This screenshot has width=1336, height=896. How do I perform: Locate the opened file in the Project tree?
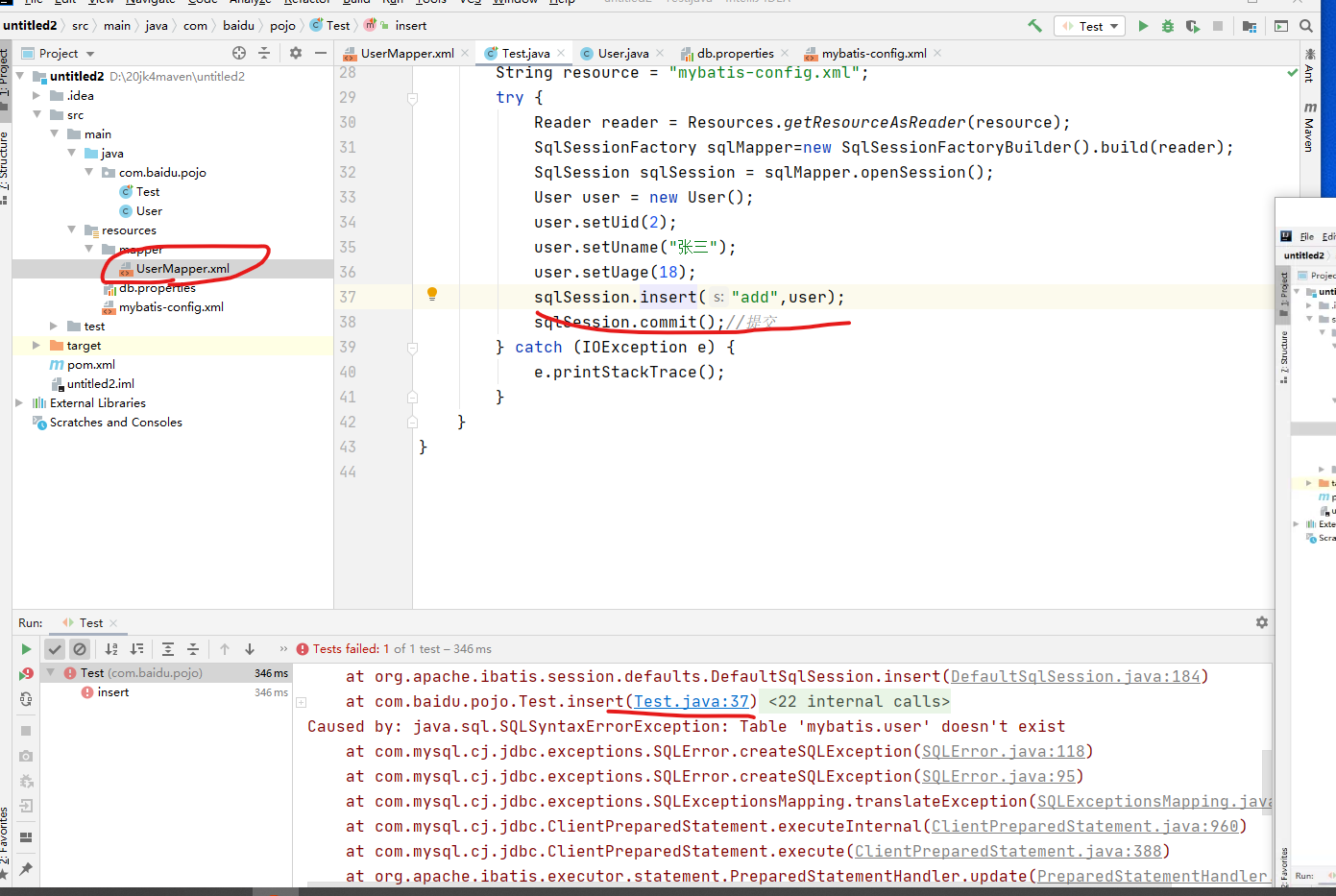click(239, 53)
